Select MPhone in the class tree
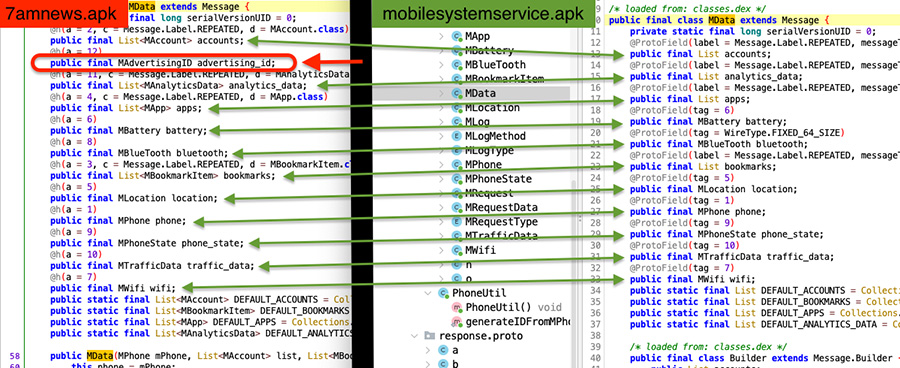 (x=484, y=165)
